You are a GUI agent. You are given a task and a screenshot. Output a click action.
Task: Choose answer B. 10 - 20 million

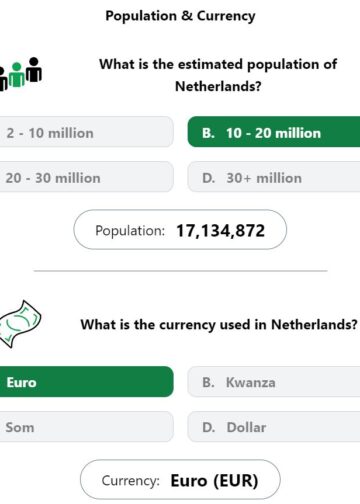point(274,132)
